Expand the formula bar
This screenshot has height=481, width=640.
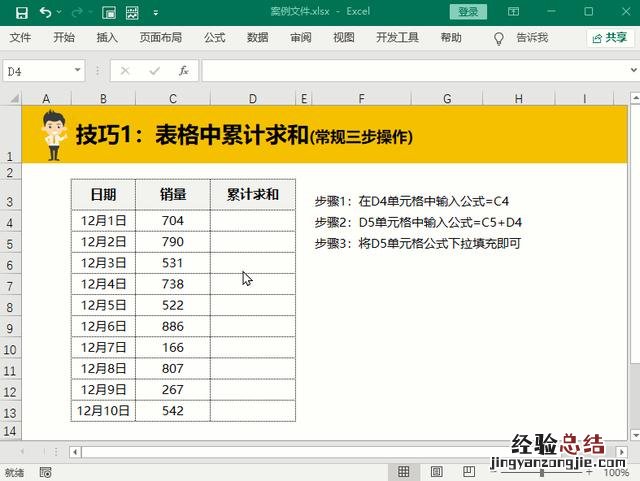pyautogui.click(x=629, y=71)
